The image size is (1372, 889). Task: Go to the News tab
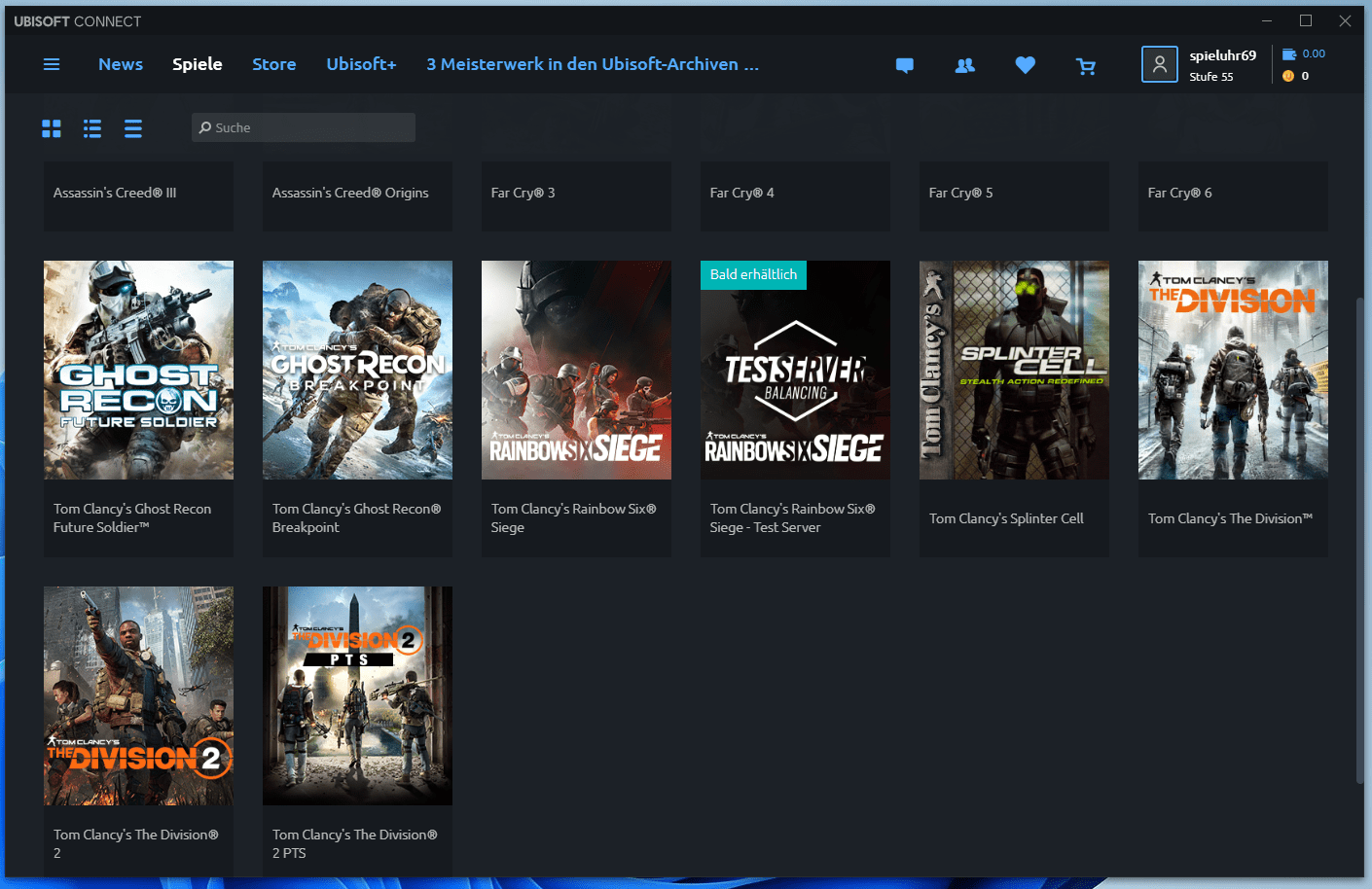pyautogui.click(x=121, y=64)
